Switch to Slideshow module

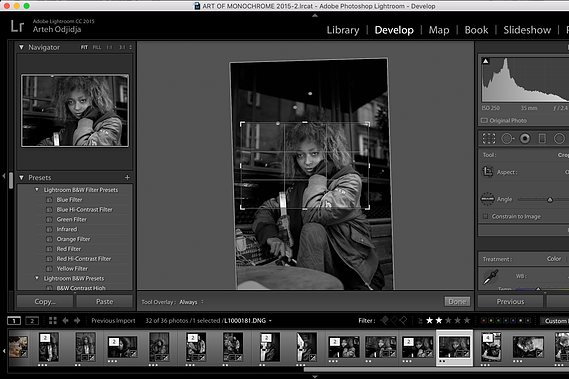point(527,30)
